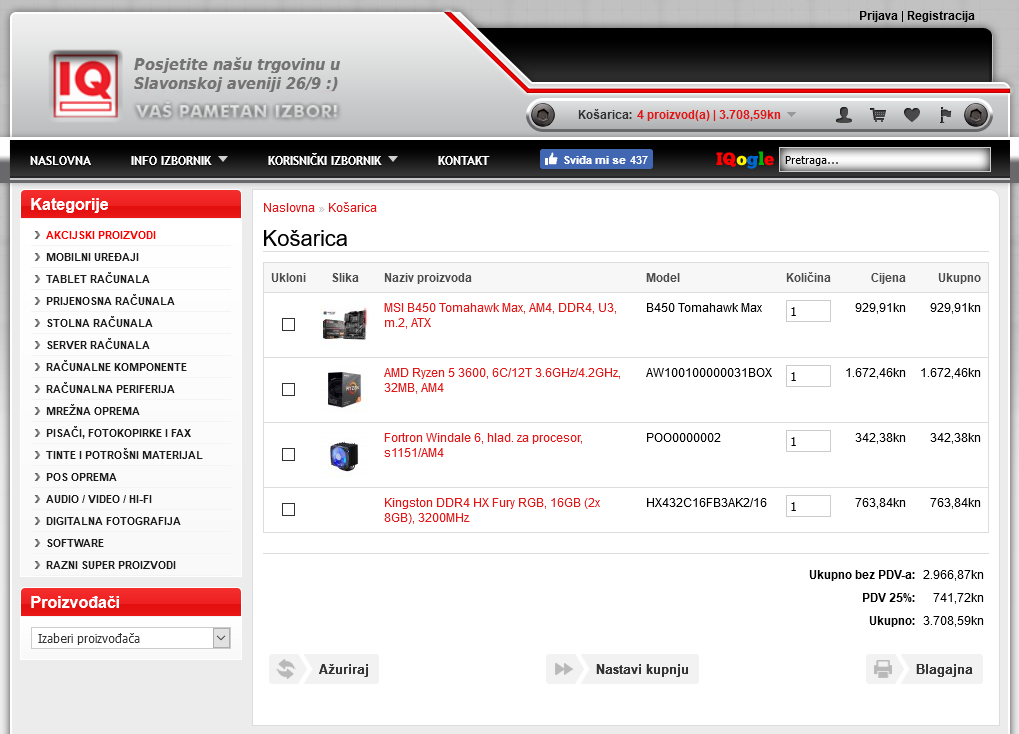The width and height of the screenshot is (1019, 734).
Task: Open RAZNI SUPER PROIZVODI category
Action: tap(110, 565)
